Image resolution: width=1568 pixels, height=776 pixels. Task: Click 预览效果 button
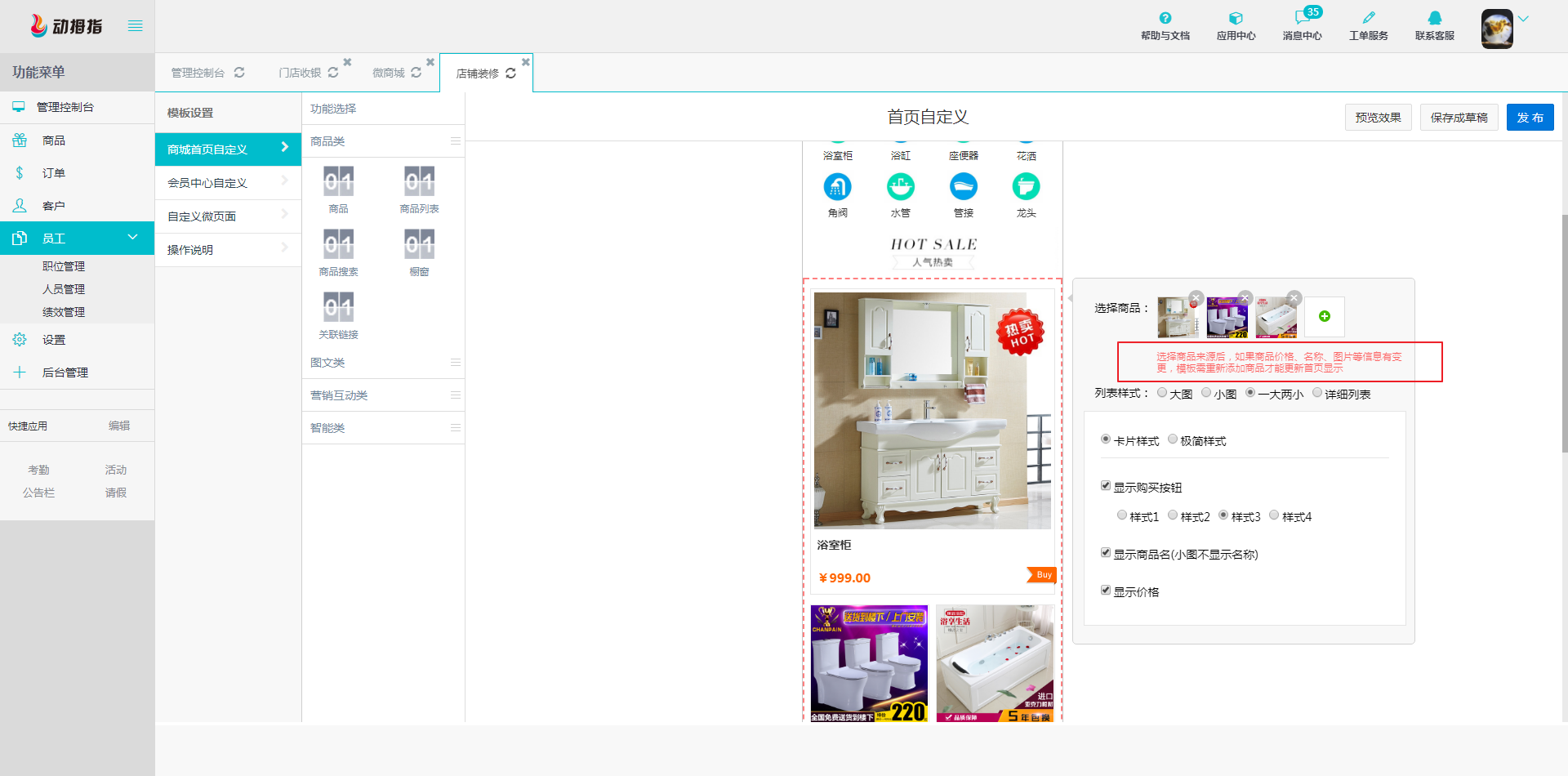[1379, 118]
